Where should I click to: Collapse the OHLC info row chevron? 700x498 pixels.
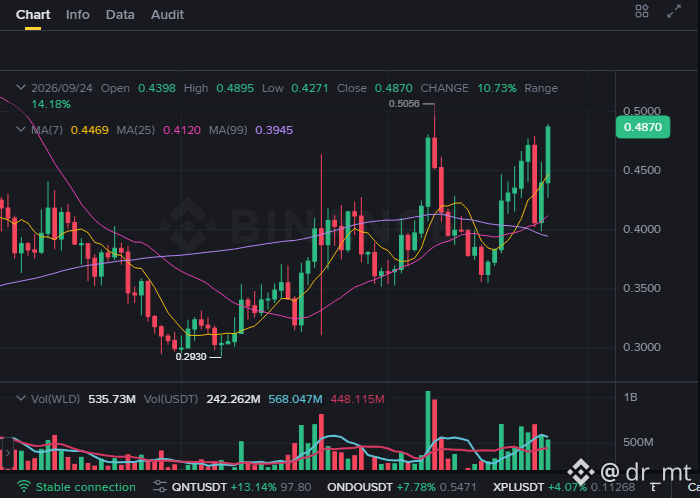coord(21,87)
